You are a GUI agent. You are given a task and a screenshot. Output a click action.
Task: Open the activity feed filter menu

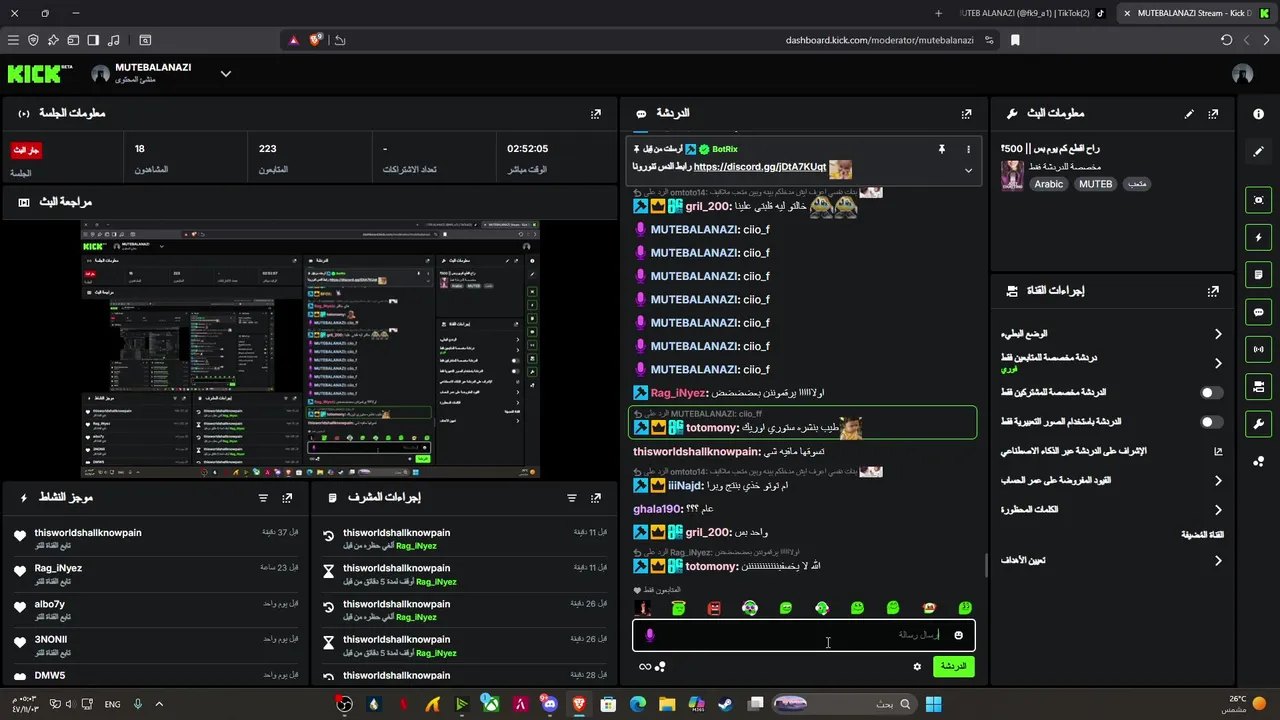(x=264, y=498)
